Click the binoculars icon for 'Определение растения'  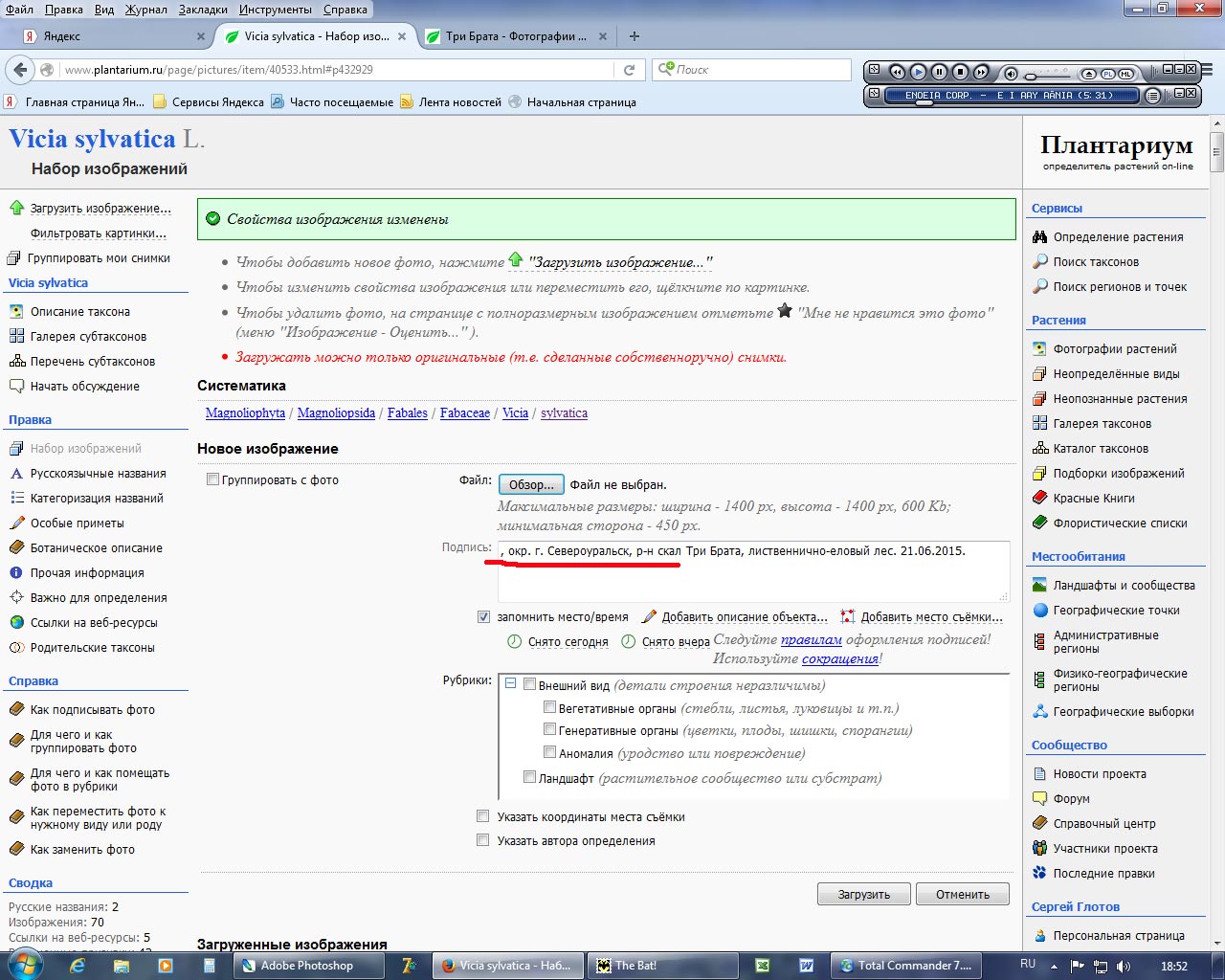[1040, 237]
